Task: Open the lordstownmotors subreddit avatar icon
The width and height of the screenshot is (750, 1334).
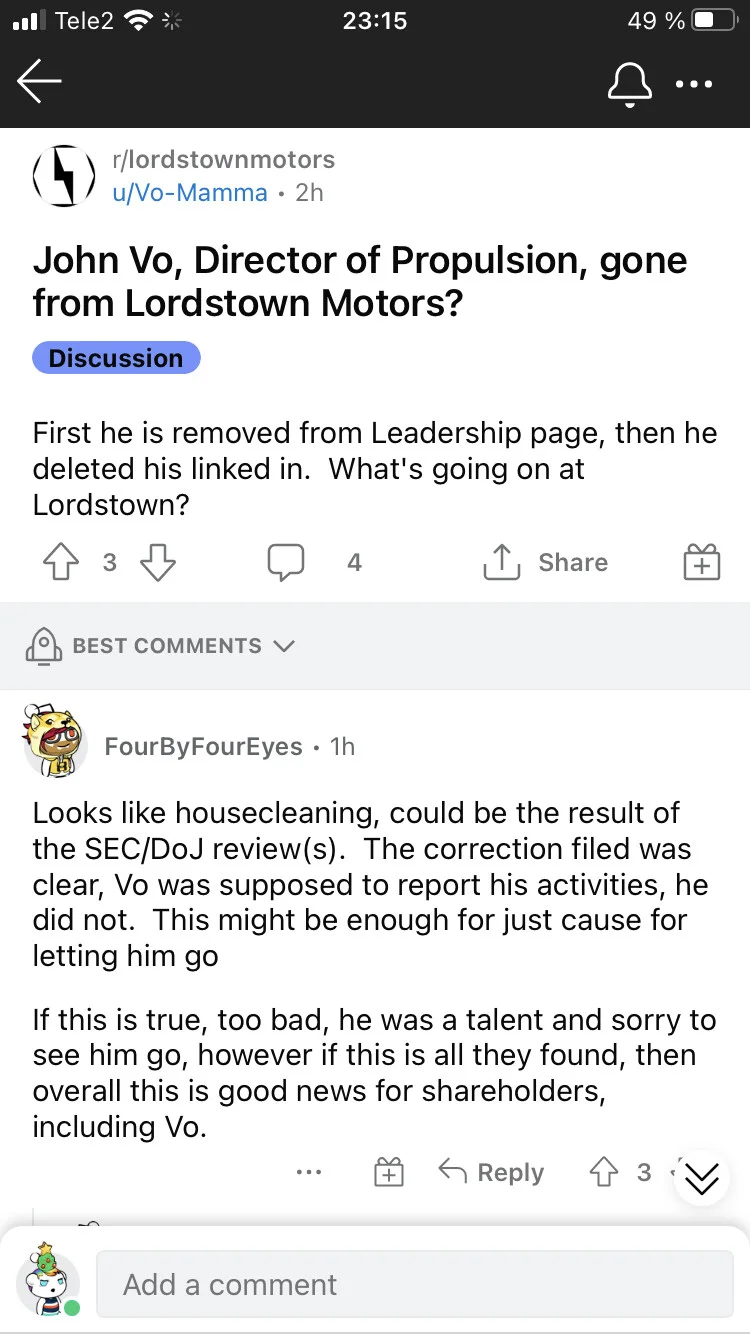Action: [x=64, y=176]
